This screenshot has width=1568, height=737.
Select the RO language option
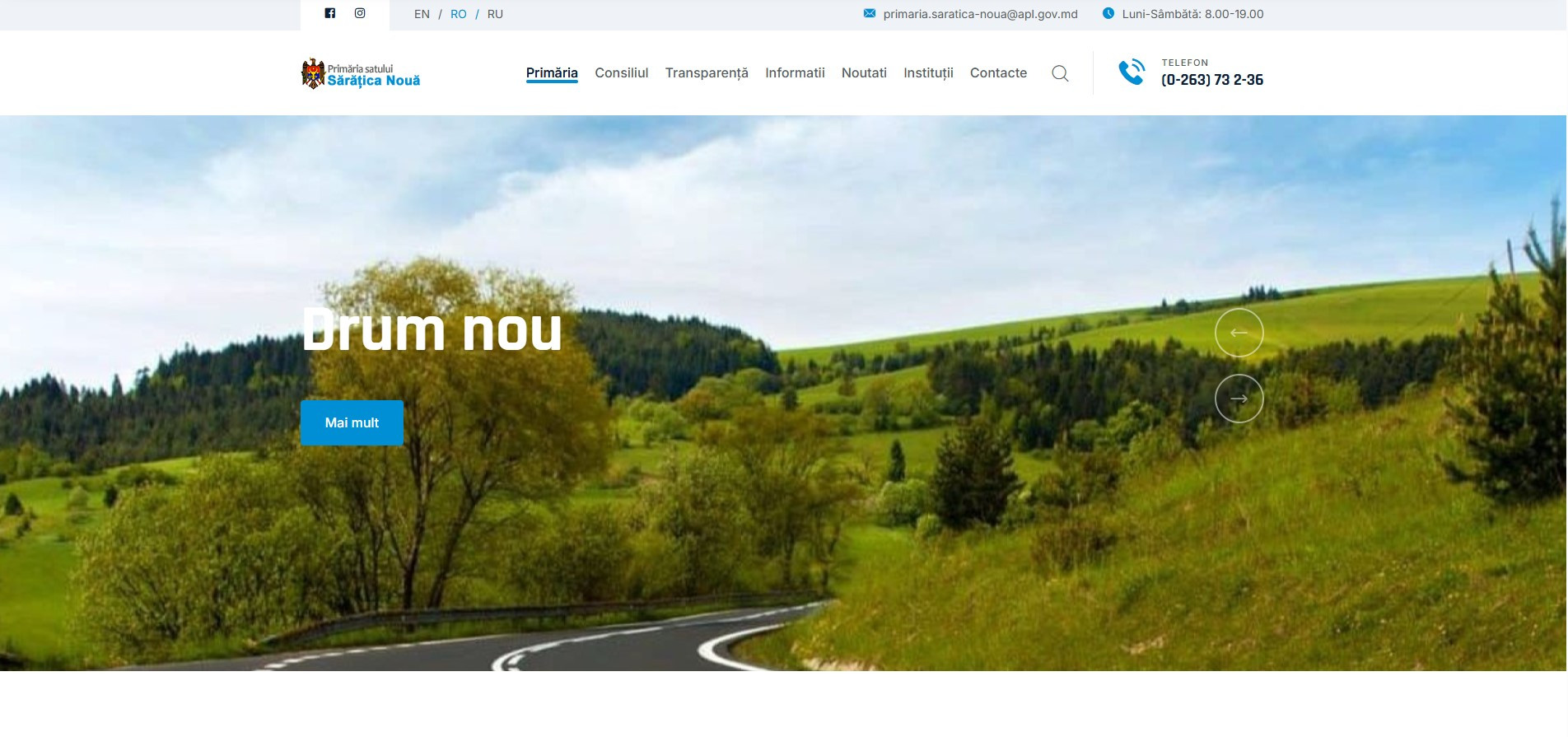point(458,14)
